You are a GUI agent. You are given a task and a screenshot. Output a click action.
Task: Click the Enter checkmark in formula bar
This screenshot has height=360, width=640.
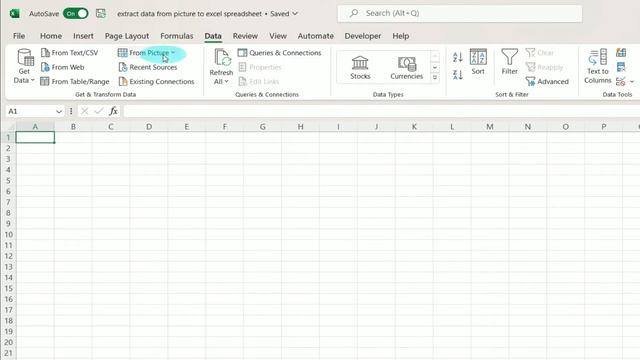(x=98, y=111)
